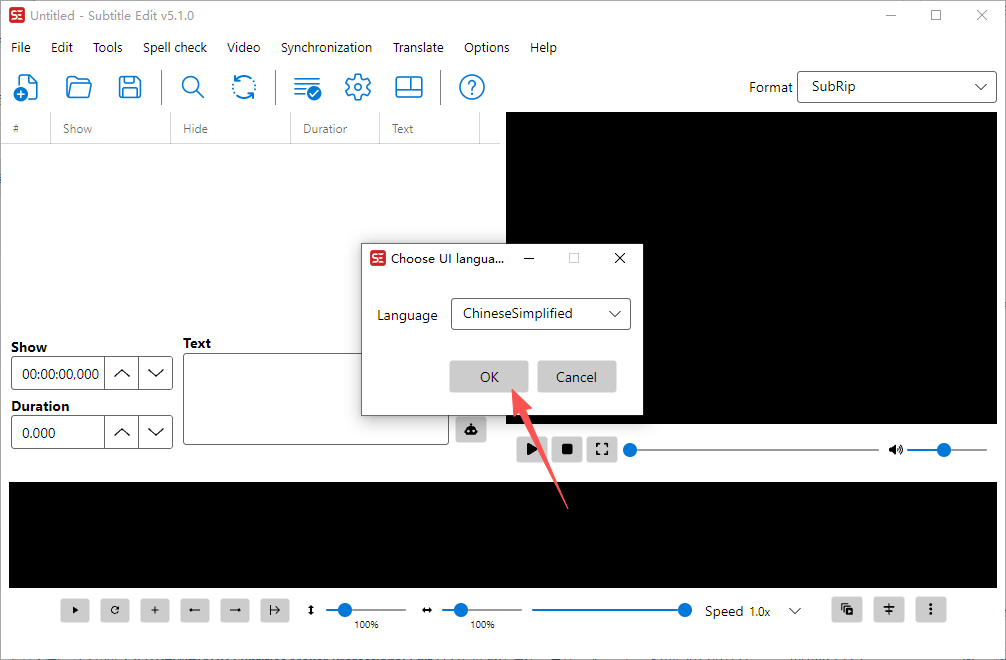
Task: Click the # column header
Action: pyautogui.click(x=26, y=128)
